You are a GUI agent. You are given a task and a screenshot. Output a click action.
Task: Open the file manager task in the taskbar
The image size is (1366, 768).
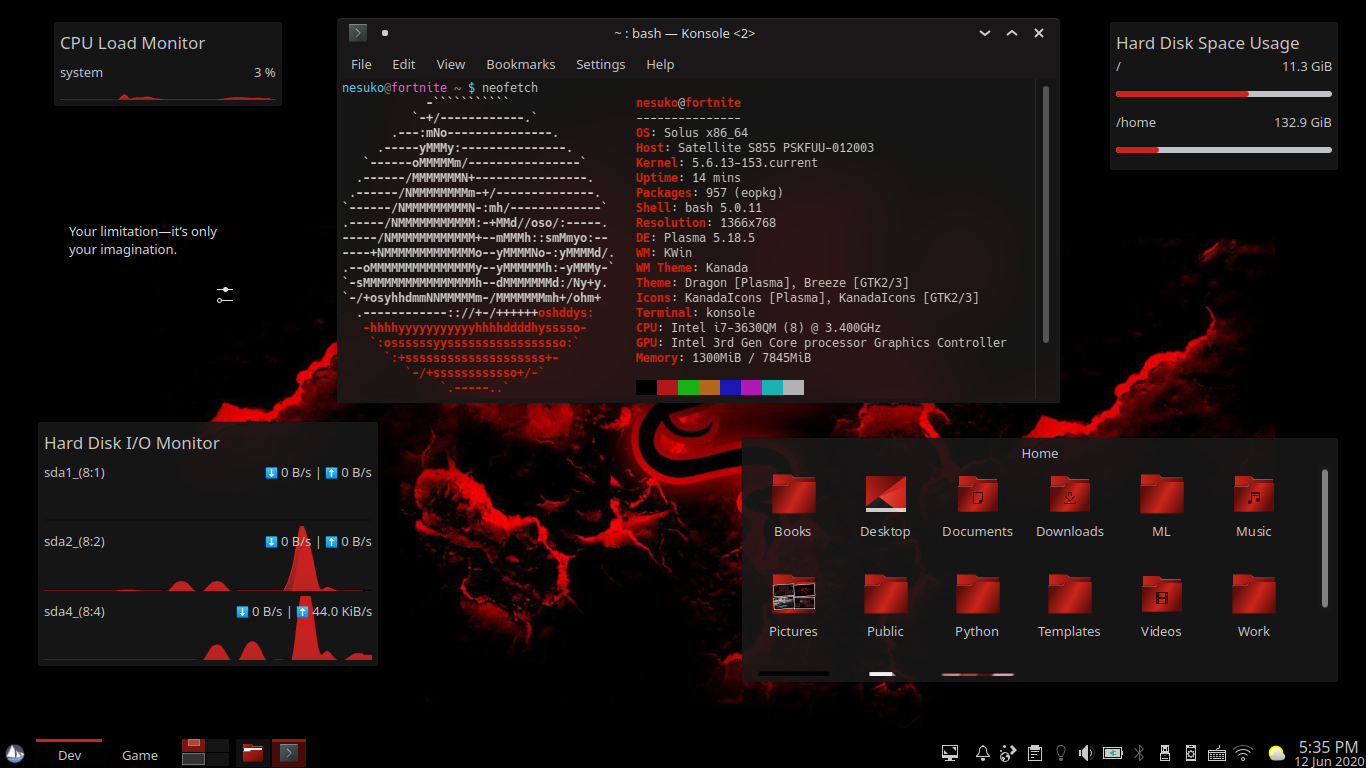pyautogui.click(x=253, y=753)
